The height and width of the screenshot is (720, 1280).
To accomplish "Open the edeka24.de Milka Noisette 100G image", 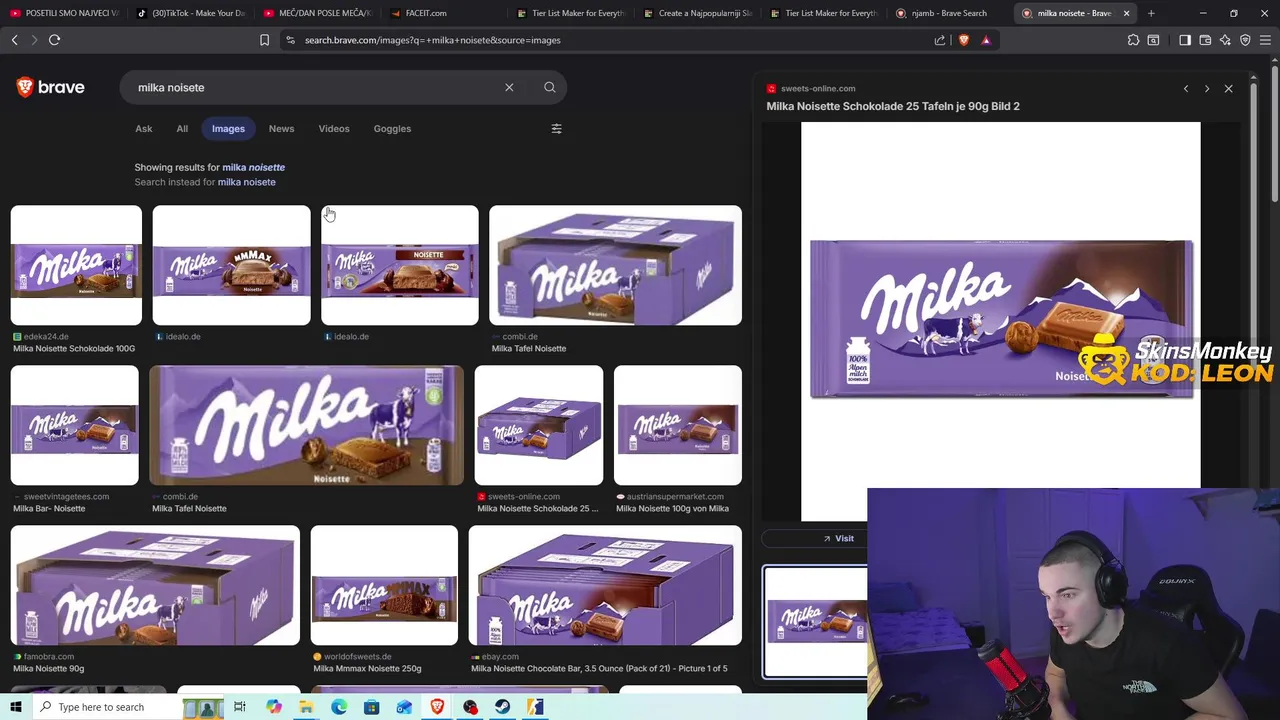I will pos(76,266).
